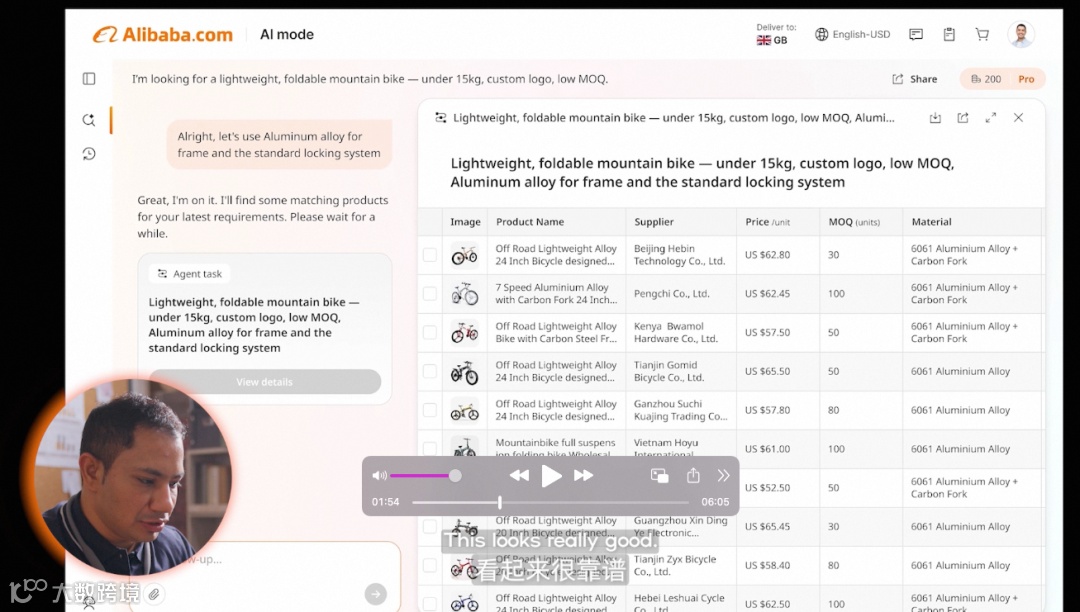Screen dimensions: 1080x612
Task: Open the shopping cart
Action: 982,34
